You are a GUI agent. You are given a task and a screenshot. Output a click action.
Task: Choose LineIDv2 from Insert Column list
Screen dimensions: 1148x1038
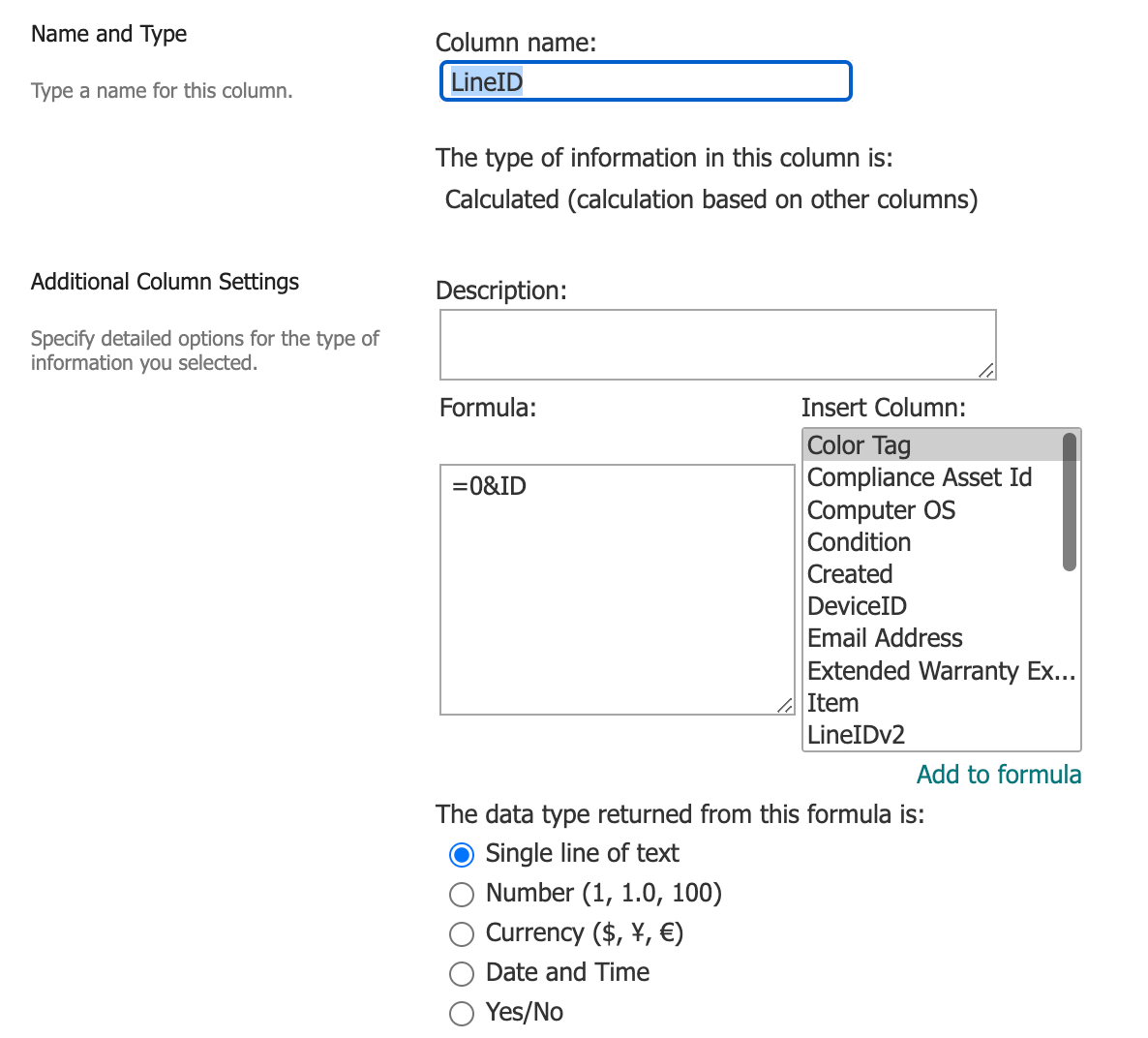point(856,735)
